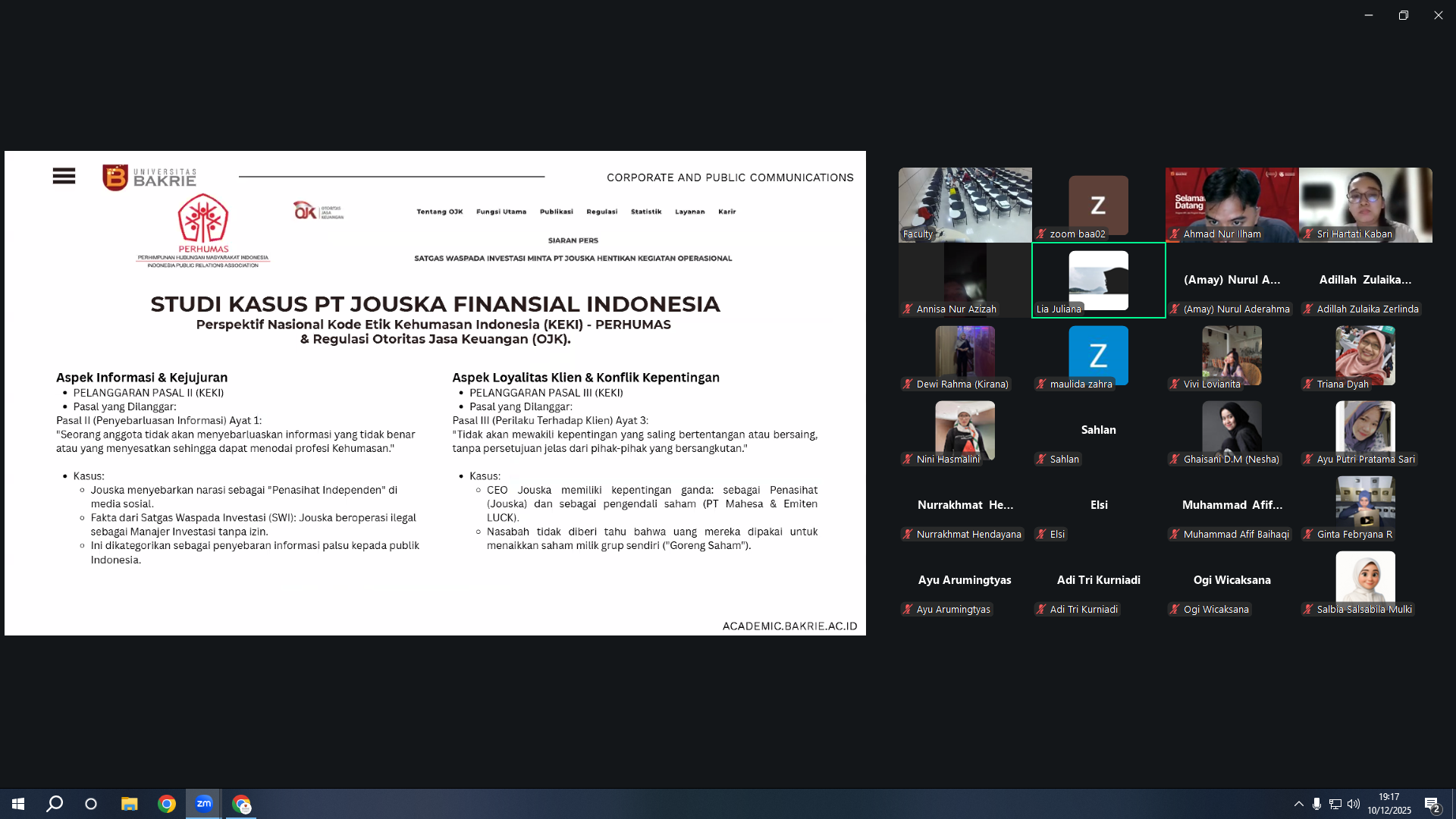The image size is (1456, 819).
Task: Click Tentang OJK menu item on slide
Action: pyautogui.click(x=440, y=212)
